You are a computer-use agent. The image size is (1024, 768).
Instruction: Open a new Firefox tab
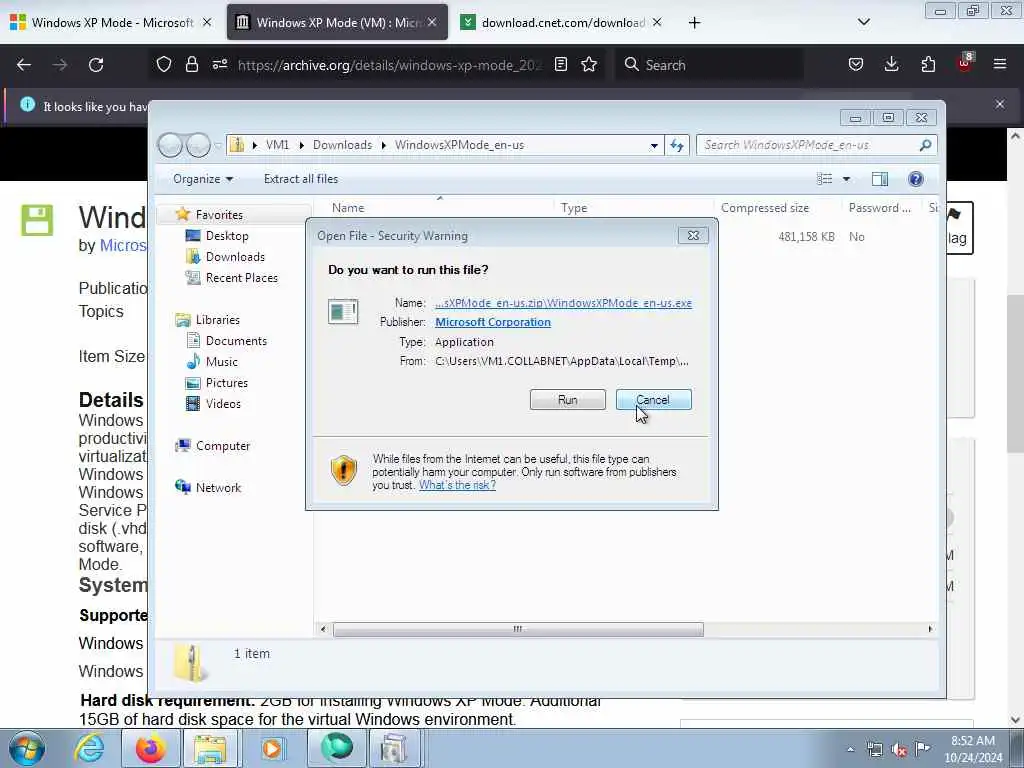tap(694, 23)
